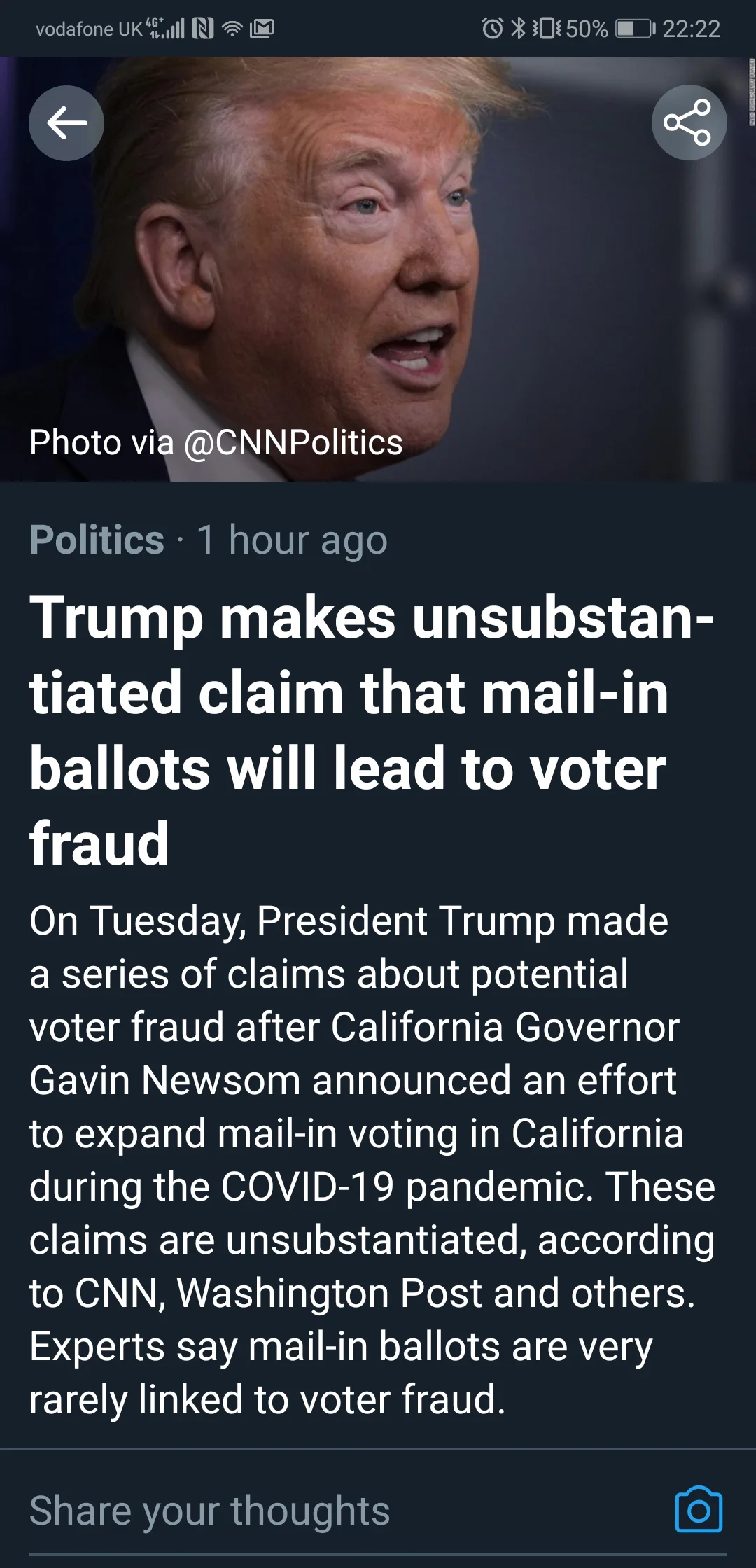756x1568 pixels.
Task: Tap the NFC status icon
Action: coord(203,29)
